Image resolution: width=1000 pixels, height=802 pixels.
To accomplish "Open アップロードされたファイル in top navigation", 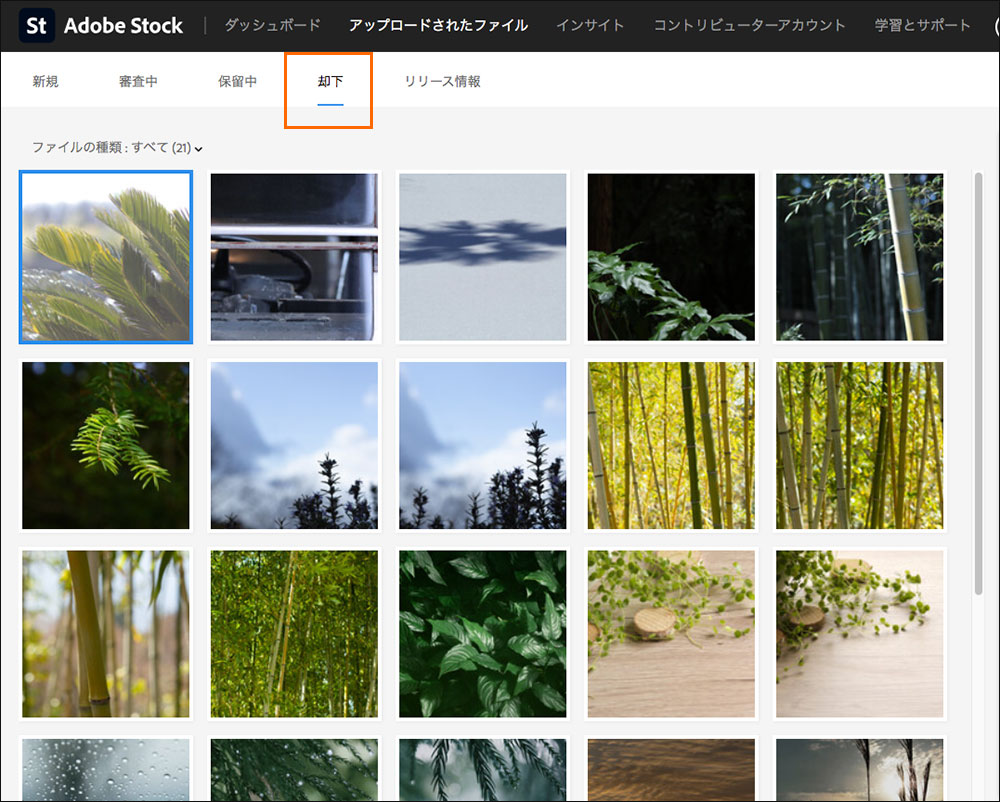I will click(438, 25).
